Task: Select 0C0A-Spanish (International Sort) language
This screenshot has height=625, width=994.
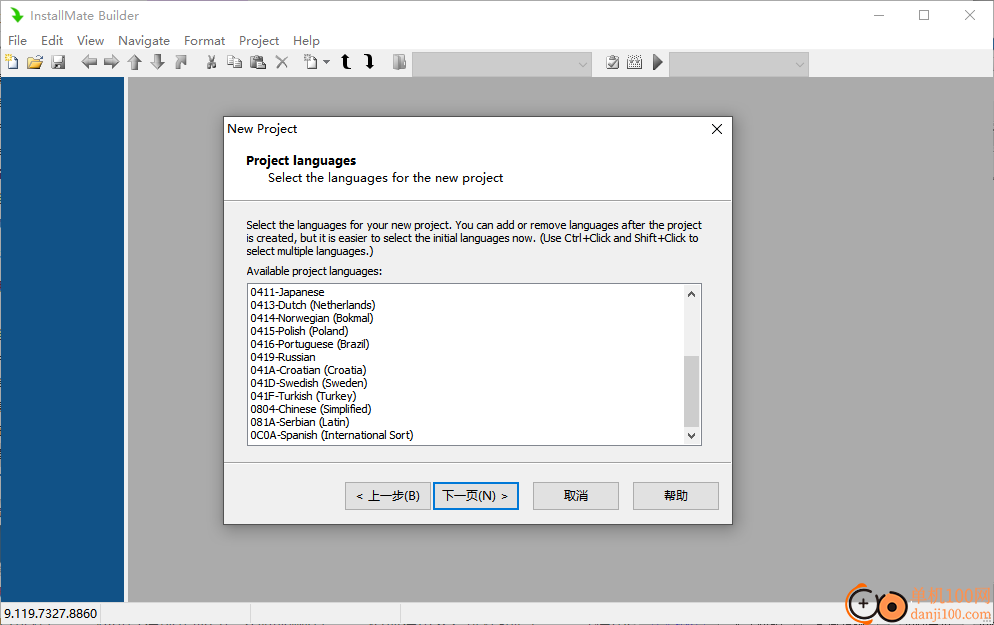Action: tap(465, 435)
